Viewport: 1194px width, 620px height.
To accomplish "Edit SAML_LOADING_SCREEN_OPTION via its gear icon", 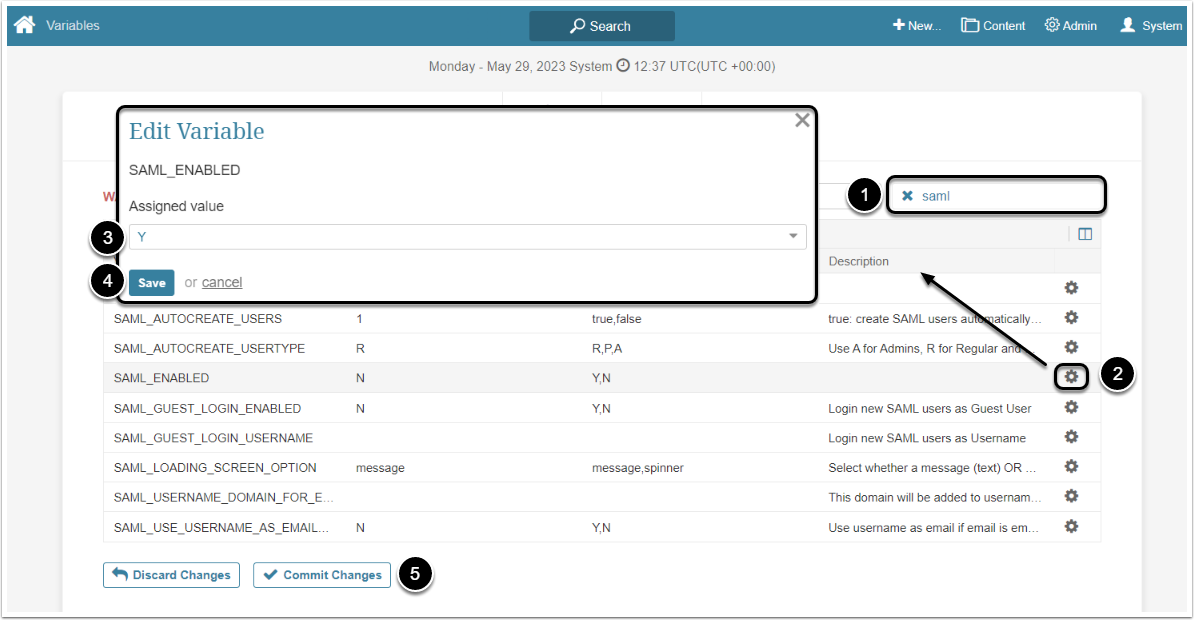I will tap(1071, 467).
